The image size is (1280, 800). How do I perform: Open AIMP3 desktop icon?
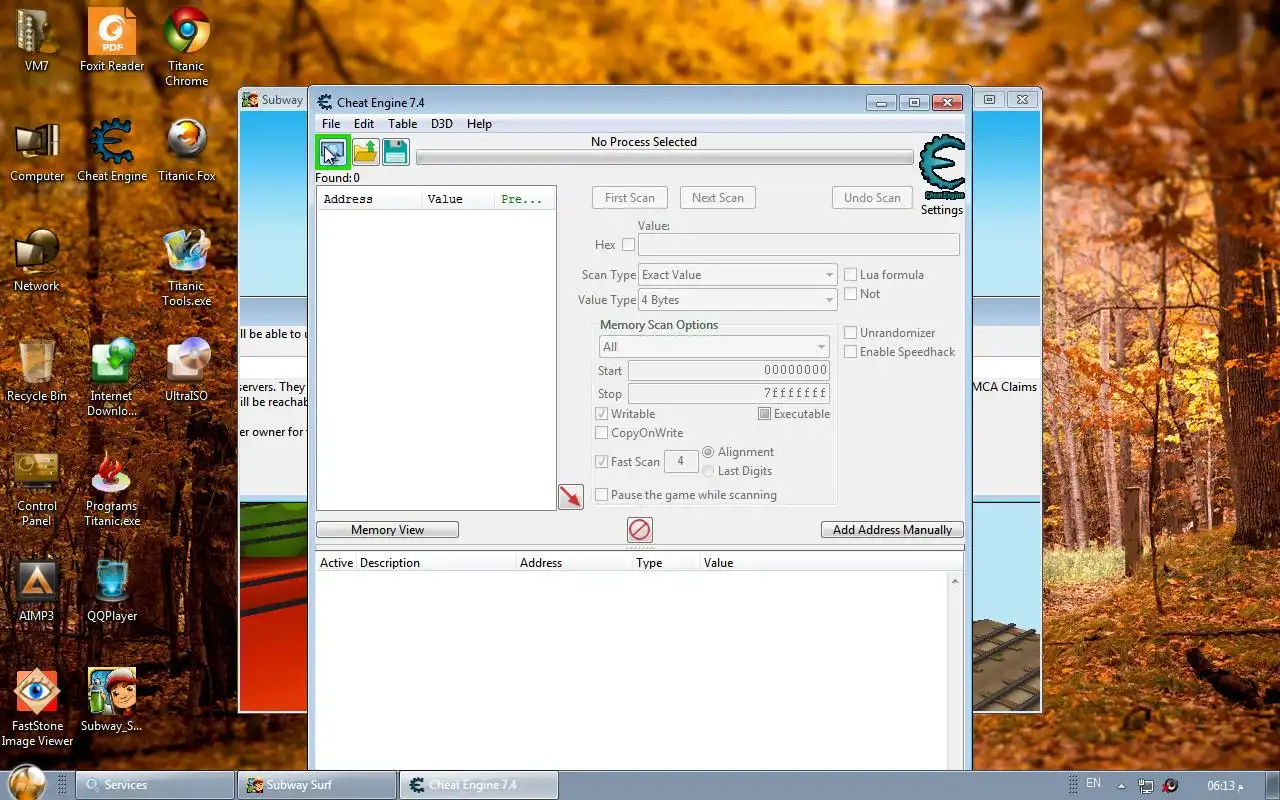click(x=37, y=591)
